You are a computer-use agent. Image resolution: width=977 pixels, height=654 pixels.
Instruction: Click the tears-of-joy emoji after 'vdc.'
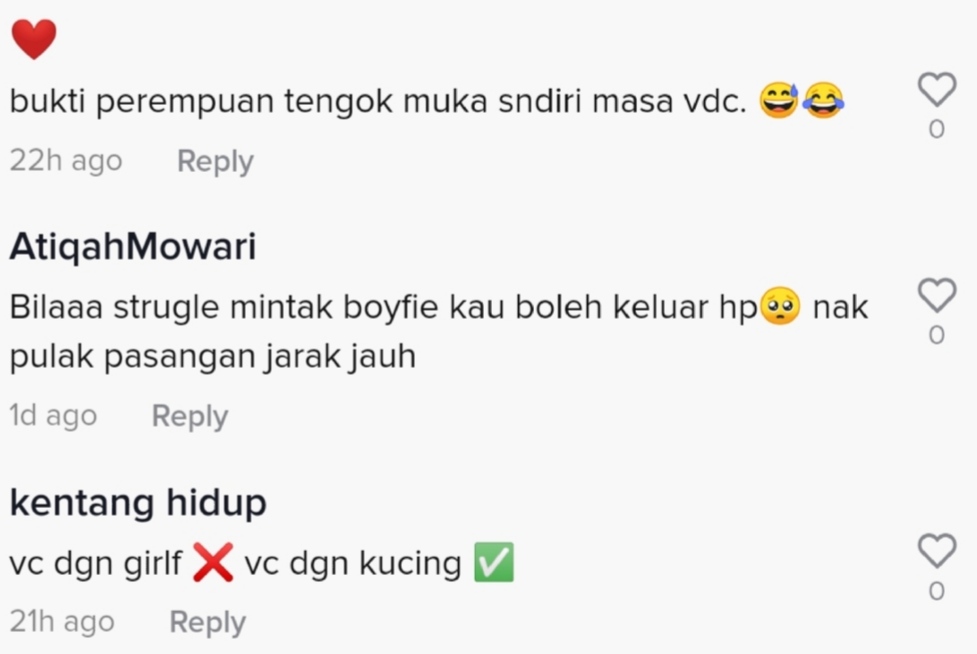click(824, 101)
